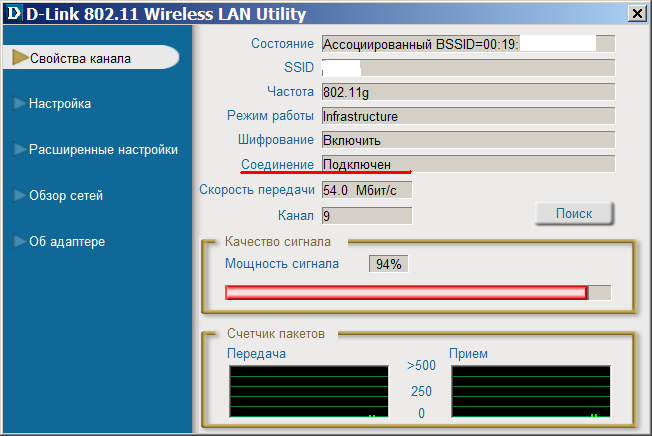
Task: Click the arrow icon beside Расширенные настройки
Action: point(20,149)
